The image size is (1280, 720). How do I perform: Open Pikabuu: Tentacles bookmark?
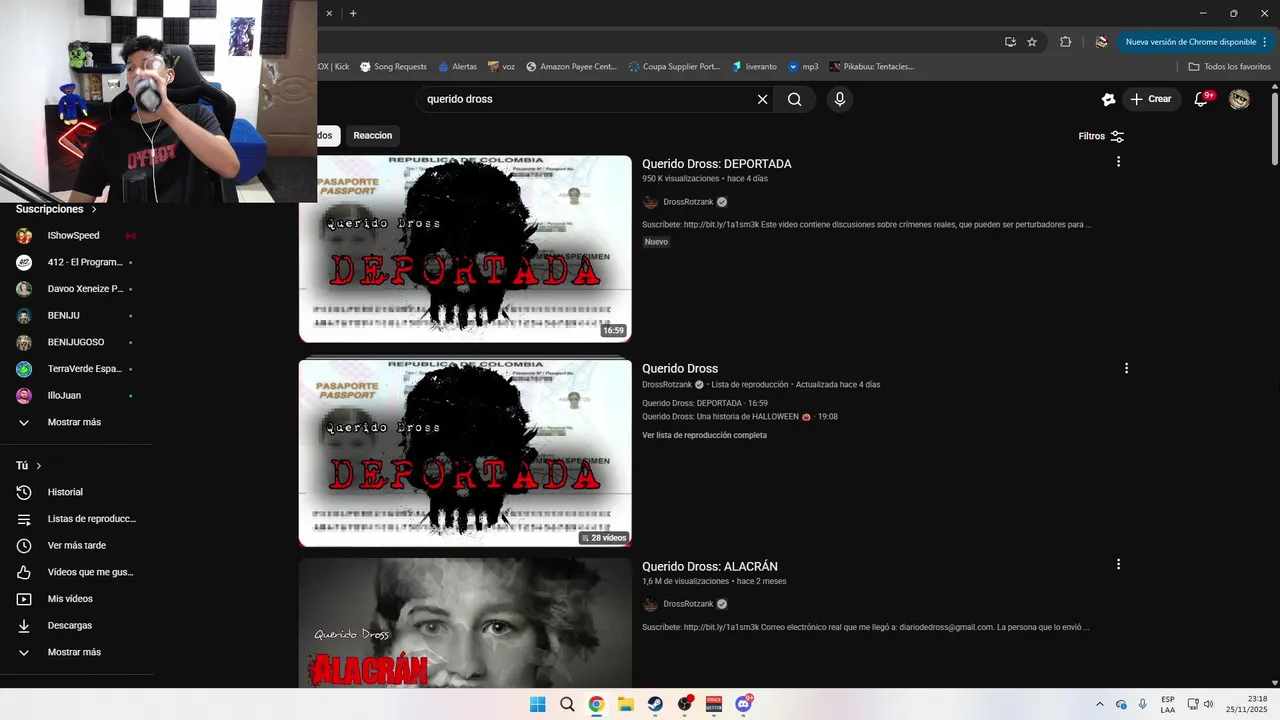(x=872, y=67)
